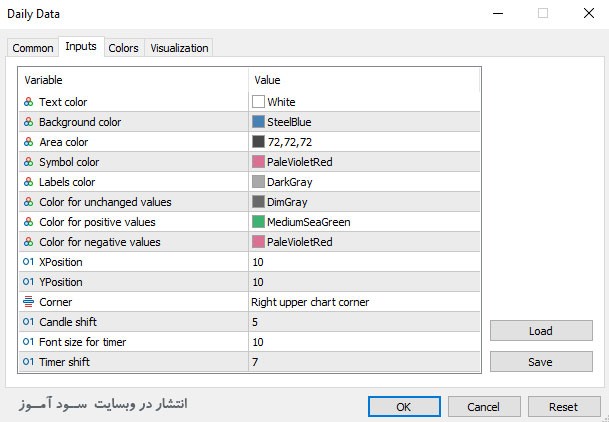Click the color icon beside Text color
This screenshot has height=422, width=609.
[27, 102]
